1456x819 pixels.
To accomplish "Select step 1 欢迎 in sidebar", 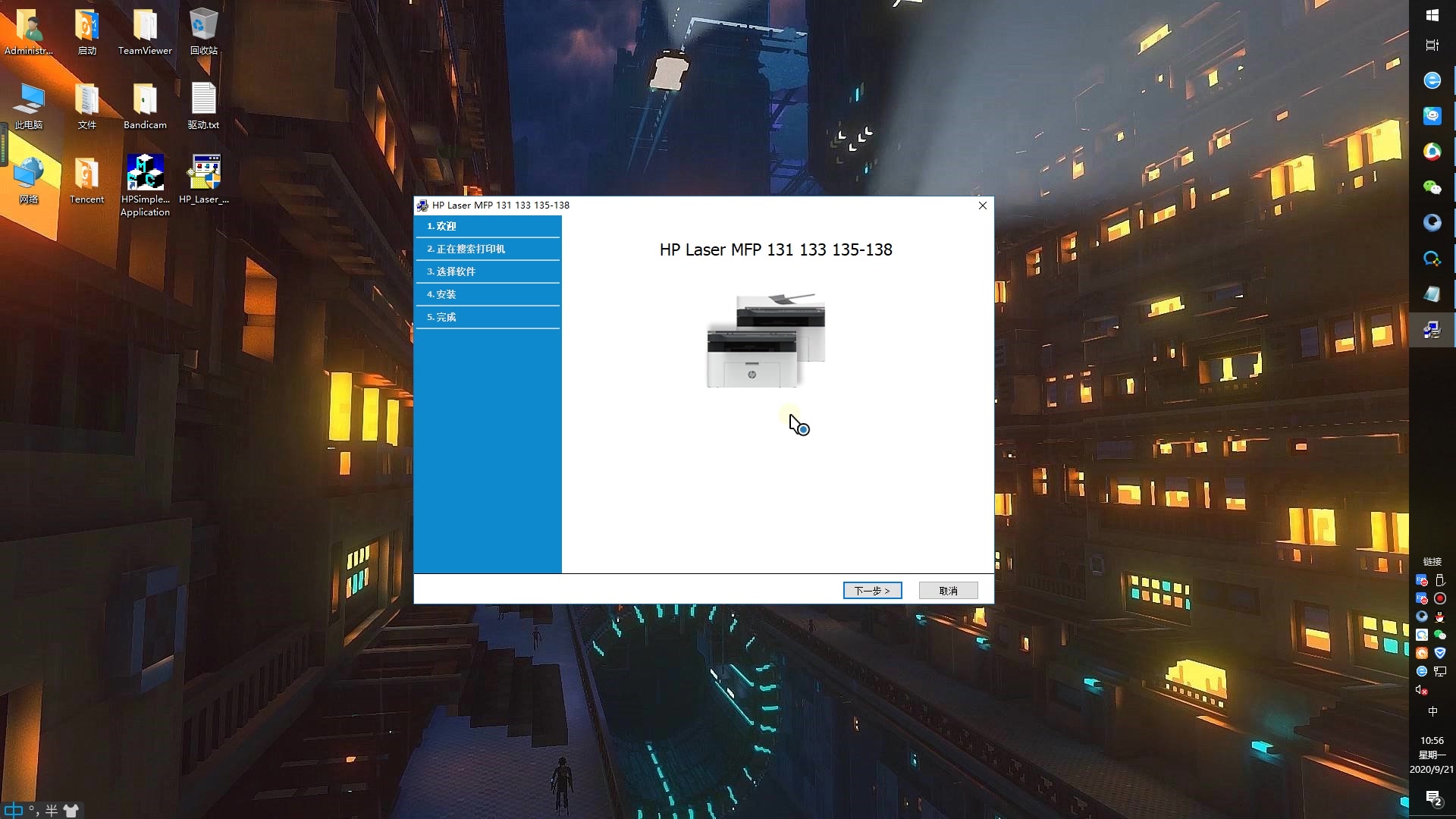I will click(488, 226).
